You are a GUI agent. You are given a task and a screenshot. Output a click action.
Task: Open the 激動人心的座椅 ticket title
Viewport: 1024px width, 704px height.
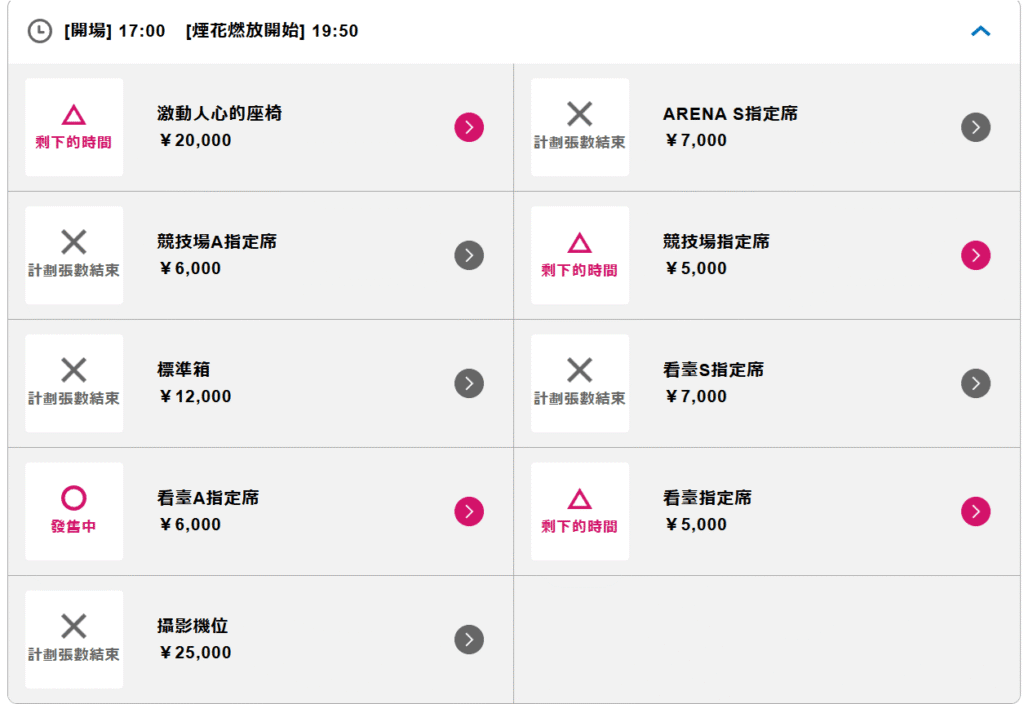(x=219, y=114)
